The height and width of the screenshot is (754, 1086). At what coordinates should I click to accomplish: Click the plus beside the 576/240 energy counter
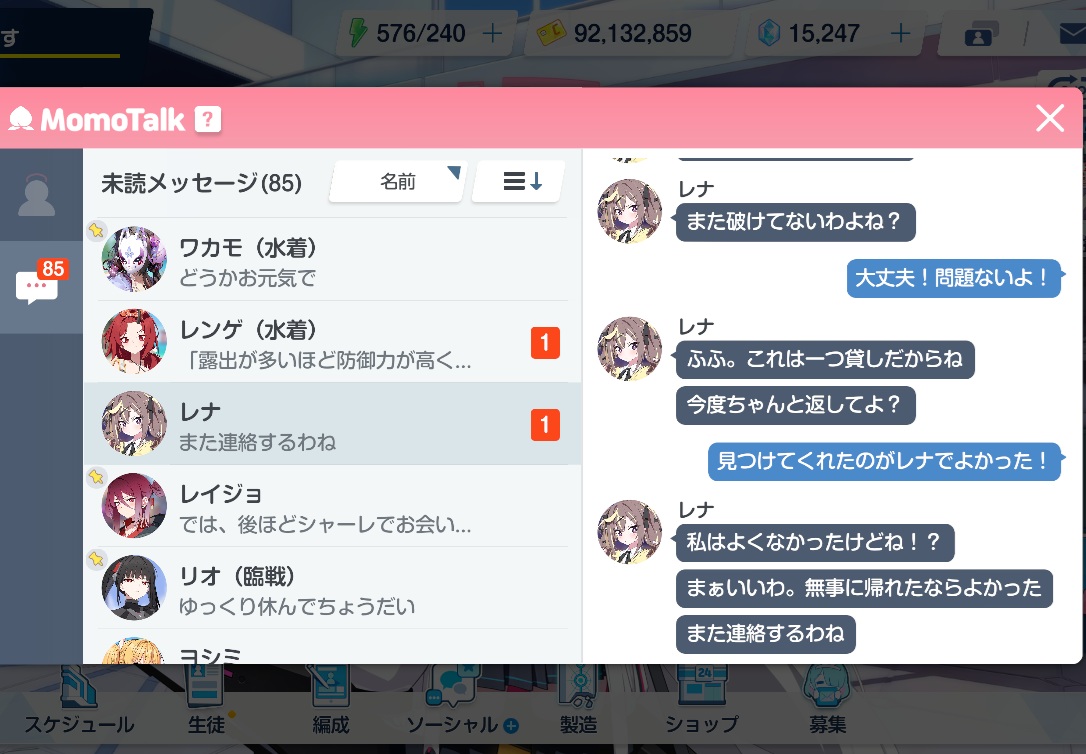pos(492,33)
